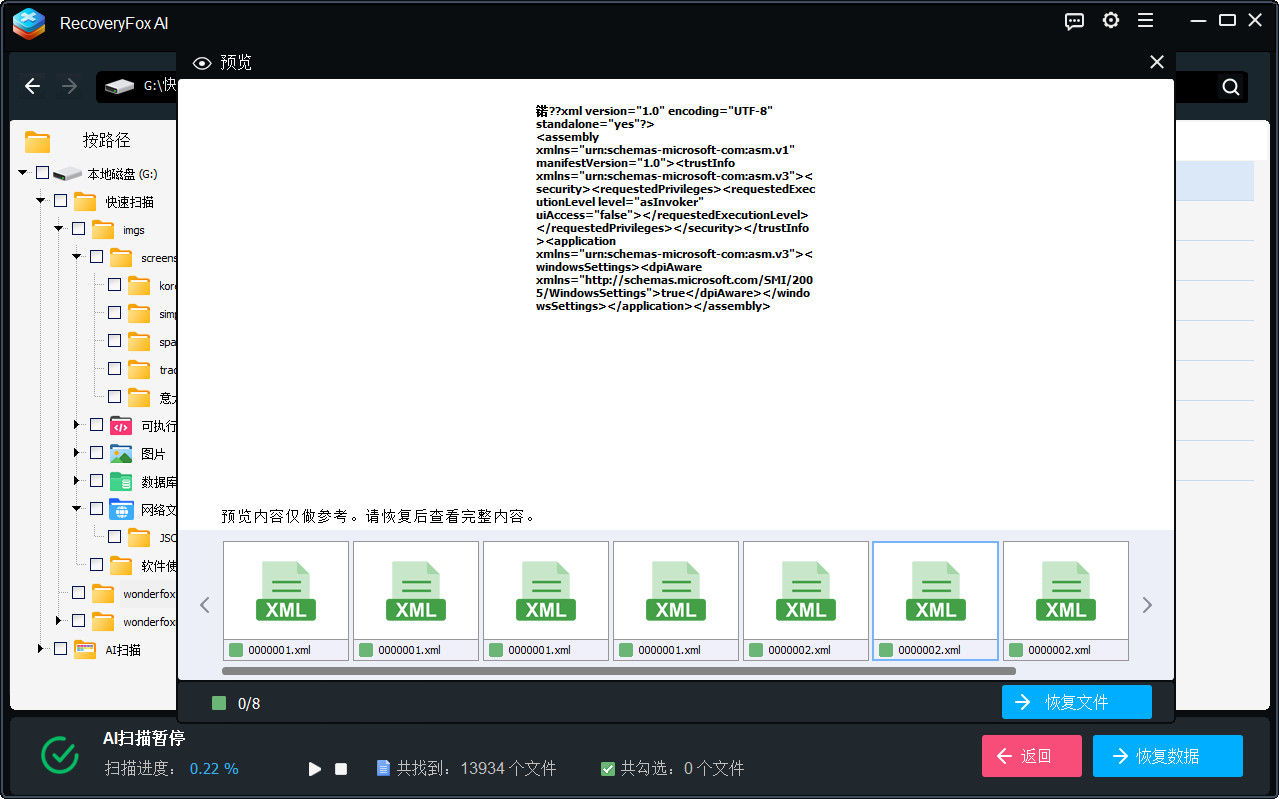This screenshot has height=799, width=1279.
Task: Resume scan with the play button
Action: [315, 769]
